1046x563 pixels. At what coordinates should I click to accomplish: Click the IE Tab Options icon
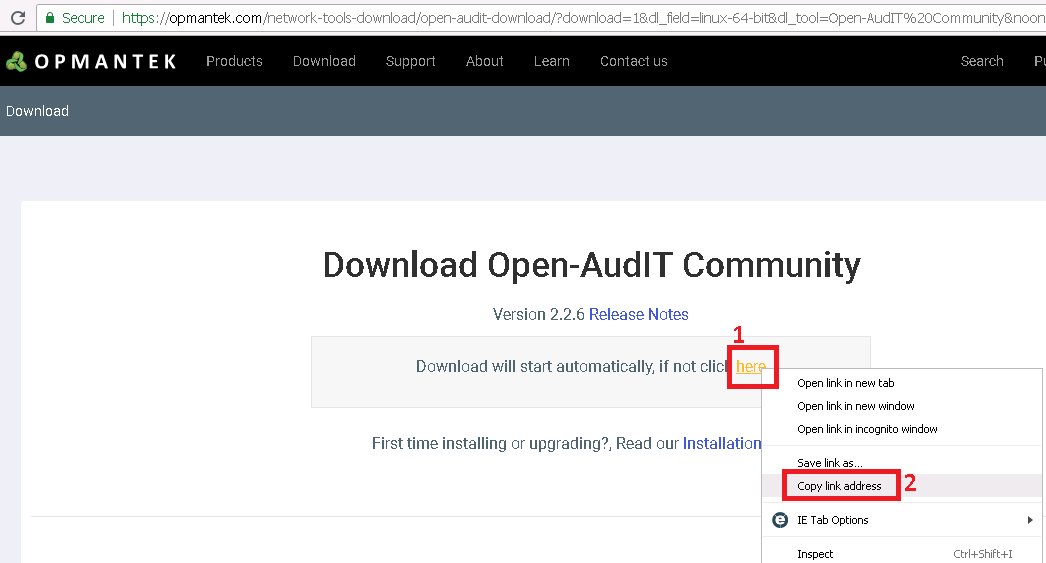tap(780, 520)
